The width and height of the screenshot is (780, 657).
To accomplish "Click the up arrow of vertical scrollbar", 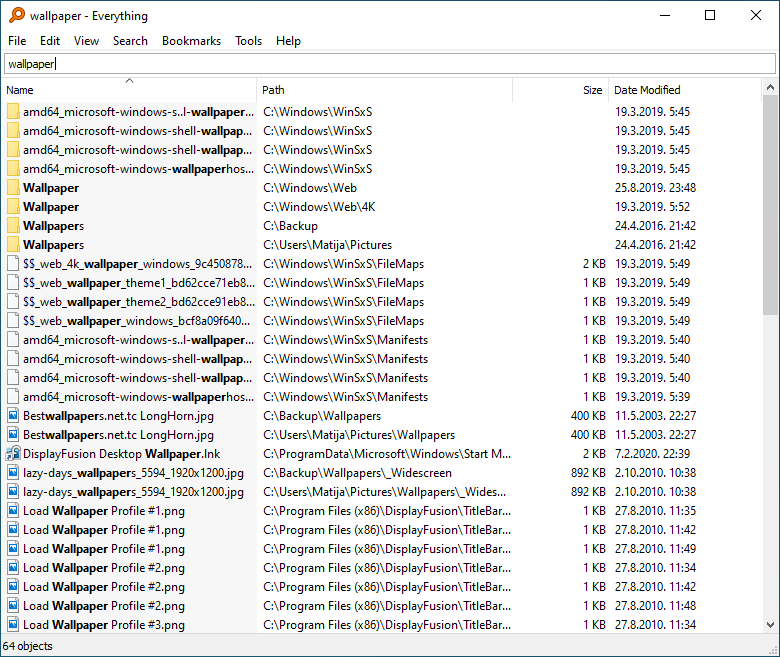I will 770,88.
